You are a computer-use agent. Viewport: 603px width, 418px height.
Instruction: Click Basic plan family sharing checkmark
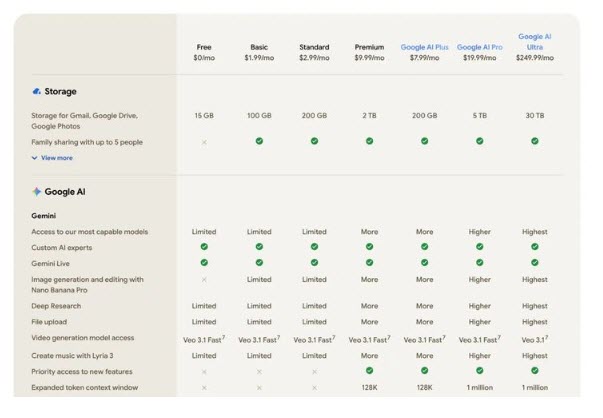pos(259,141)
